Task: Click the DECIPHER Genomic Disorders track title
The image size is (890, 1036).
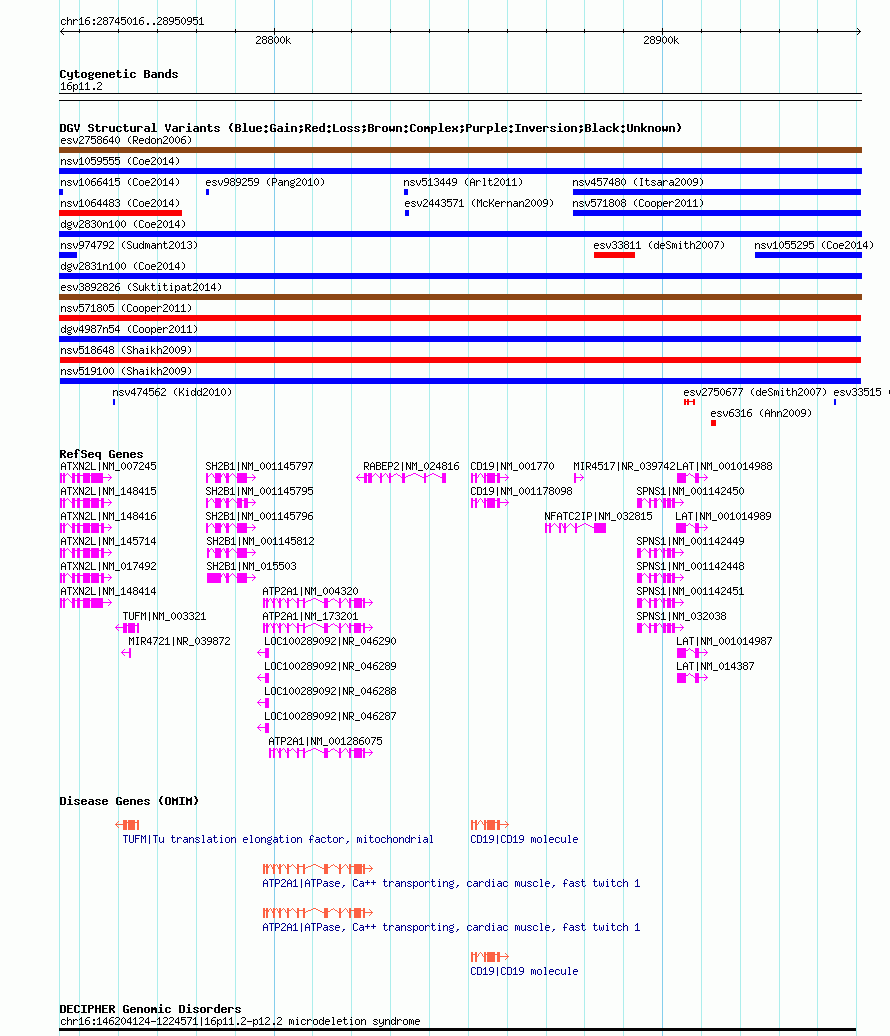Action: [x=150, y=1009]
